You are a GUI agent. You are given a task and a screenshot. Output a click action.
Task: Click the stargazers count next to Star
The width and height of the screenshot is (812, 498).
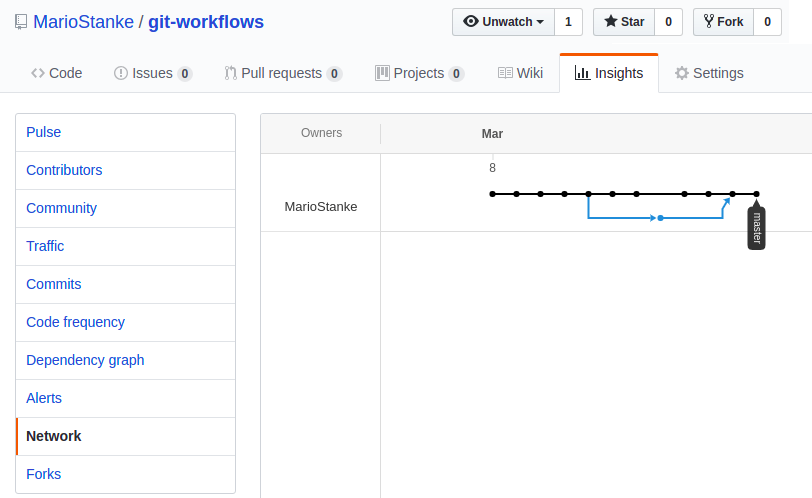669,22
